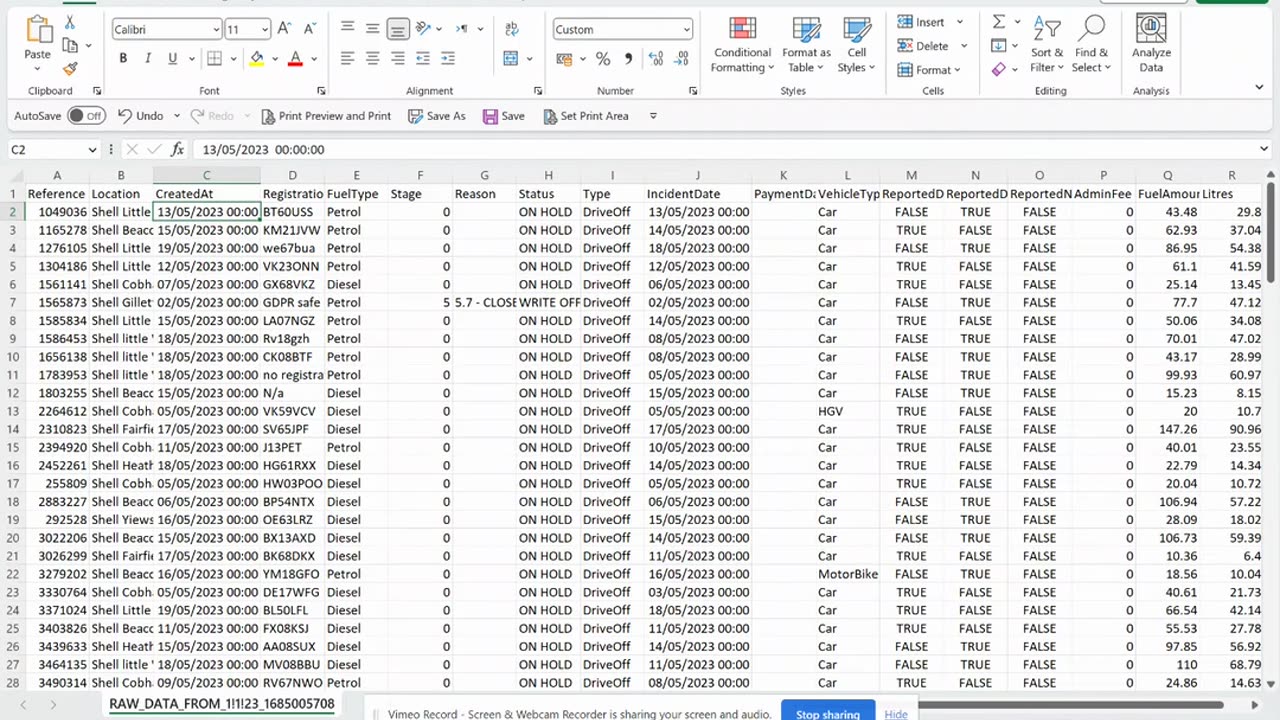The width and height of the screenshot is (1280, 720).
Task: Click the Borders icon
Action: click(214, 59)
